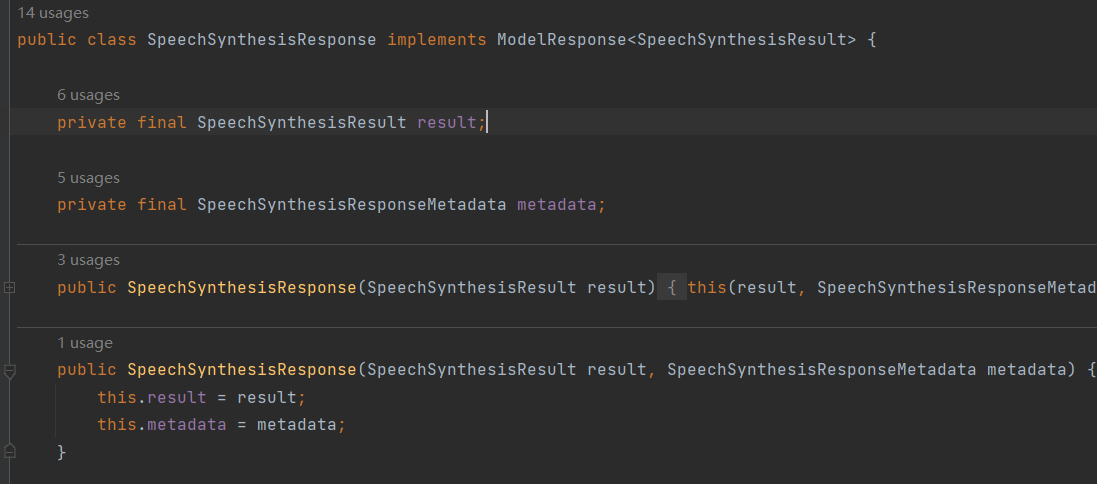Click "this.result" in the assignment line

(x=152, y=398)
